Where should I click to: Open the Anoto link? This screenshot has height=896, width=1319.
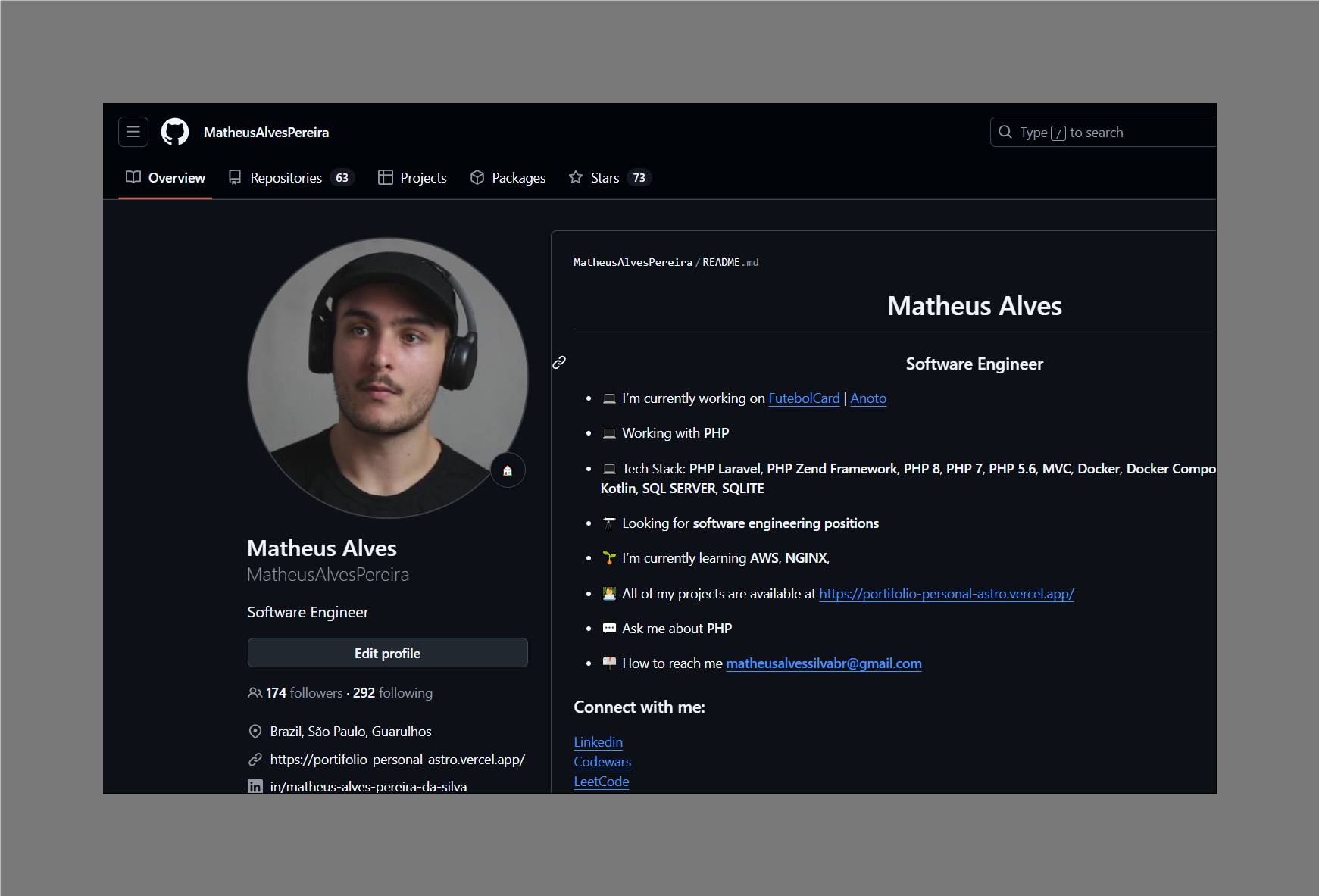click(868, 398)
